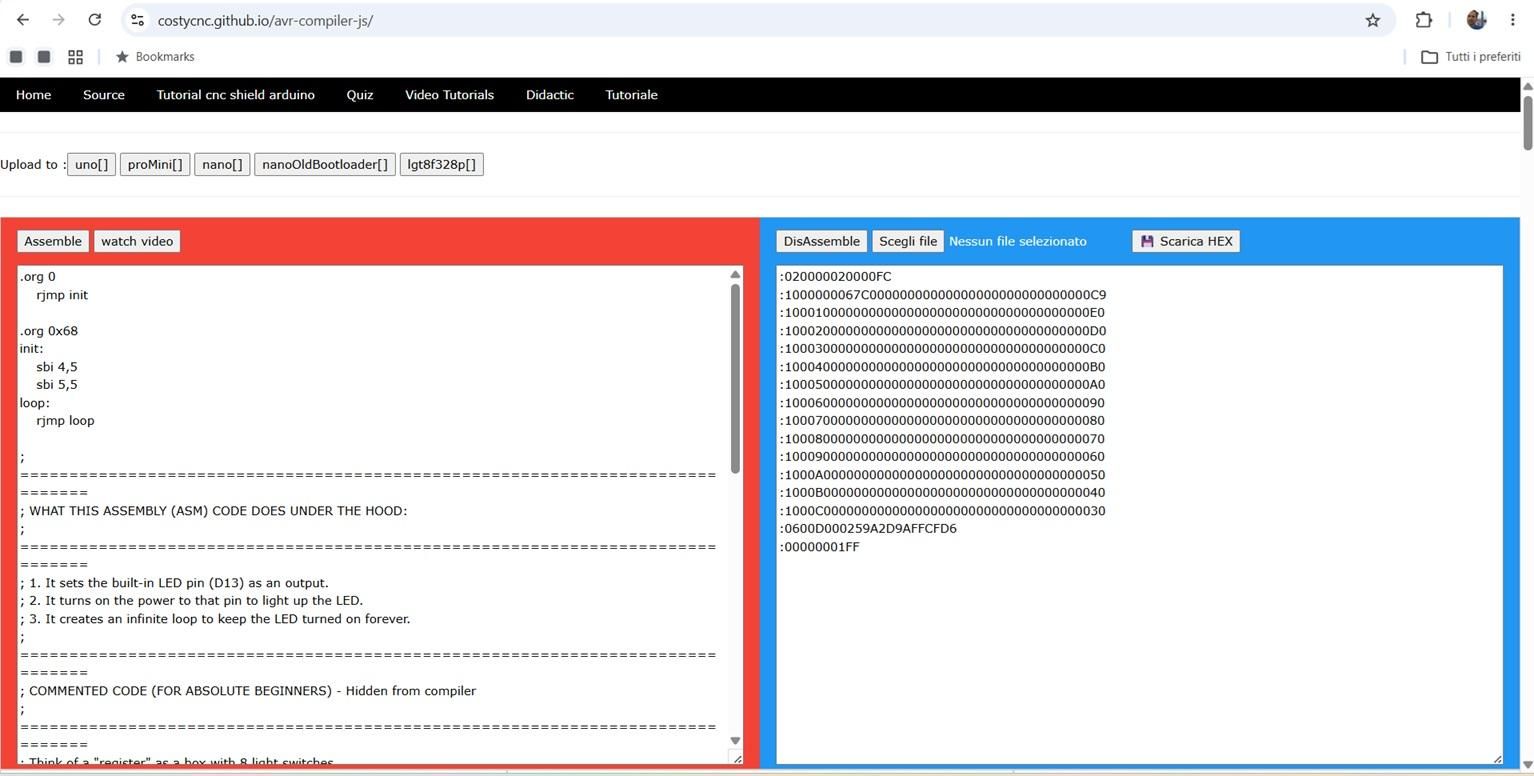The image size is (1534, 776).
Task: Click the second square bookmark icon
Action: [x=44, y=57]
